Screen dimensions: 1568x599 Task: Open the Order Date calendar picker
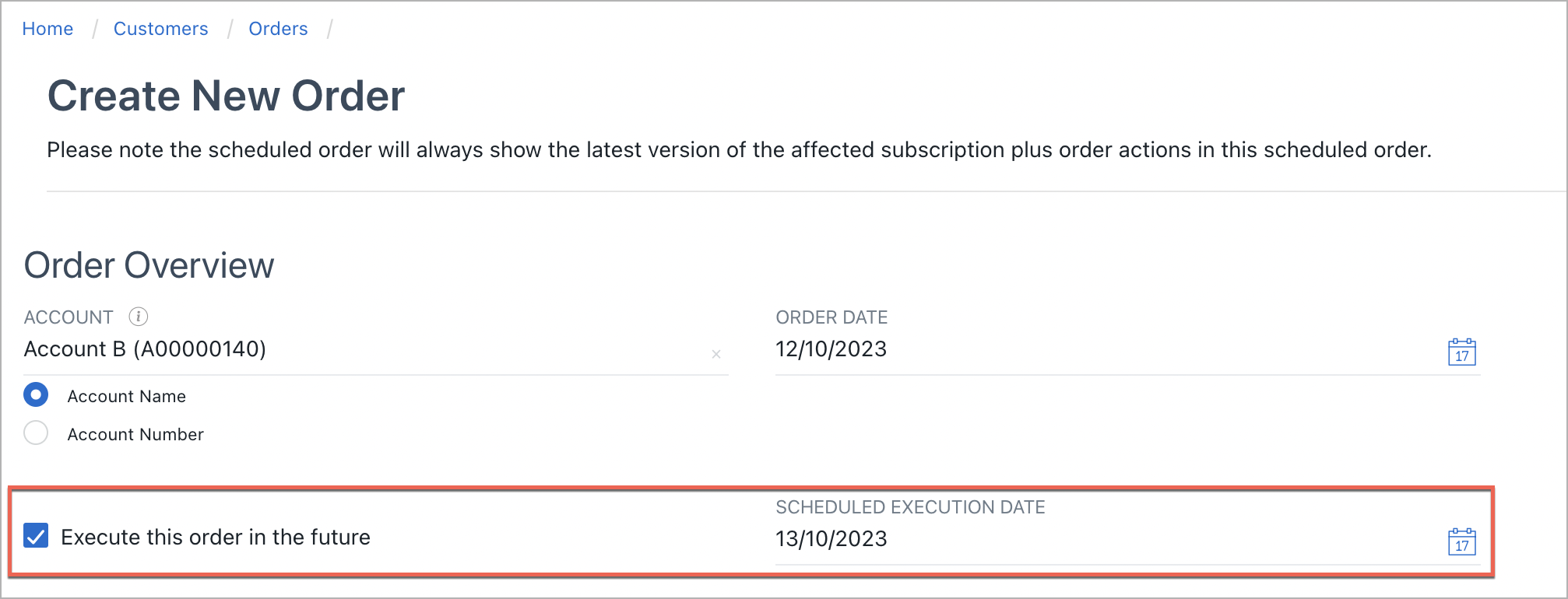click(x=1461, y=352)
